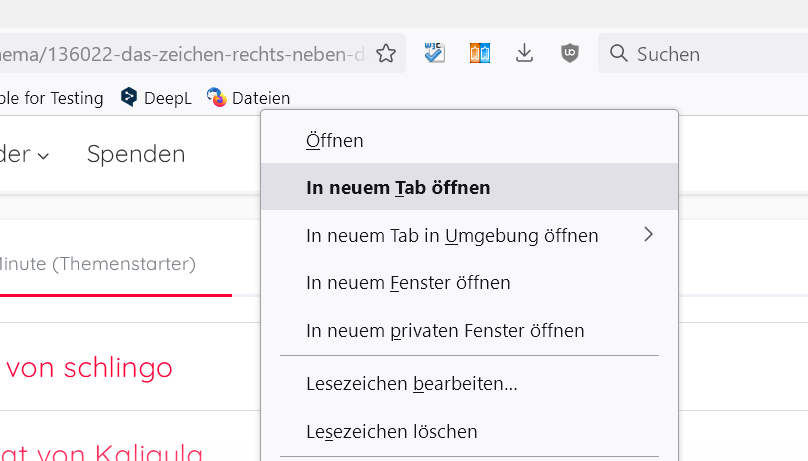Click 'Lesezeichen bearbeiten…' menu entry
The height and width of the screenshot is (461, 808).
[411, 383]
